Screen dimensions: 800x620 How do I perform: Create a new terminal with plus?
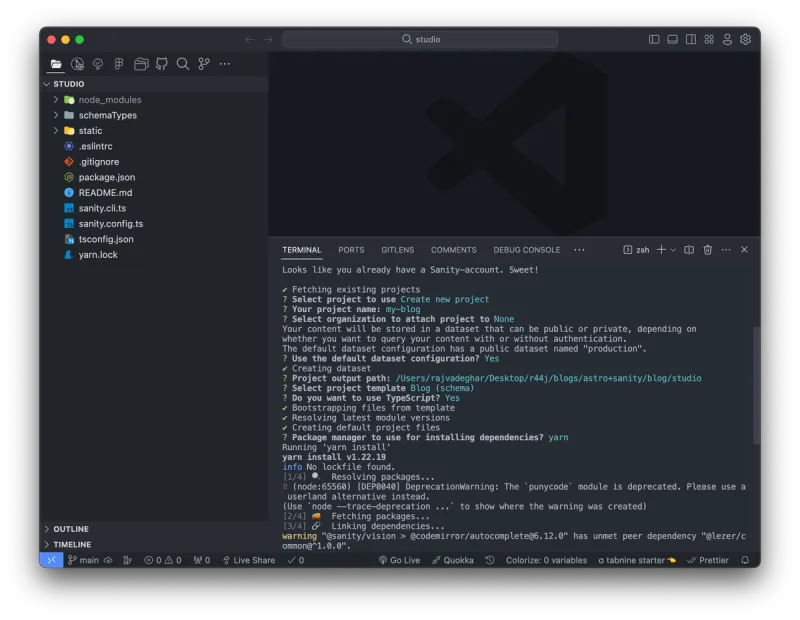pos(661,250)
